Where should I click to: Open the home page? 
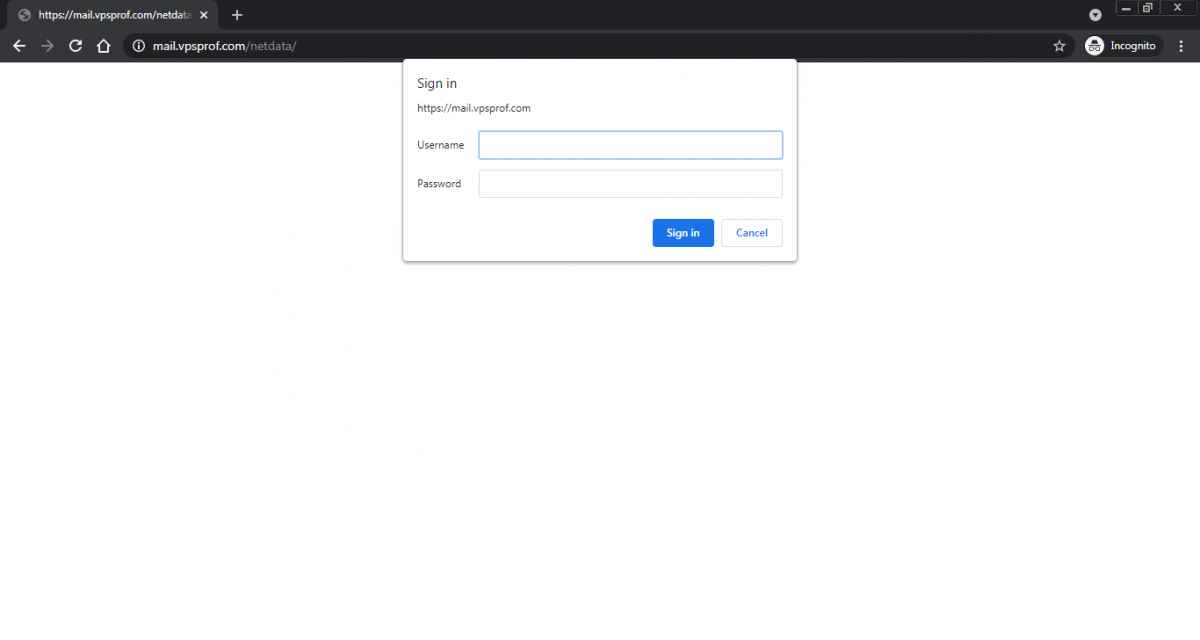click(103, 46)
